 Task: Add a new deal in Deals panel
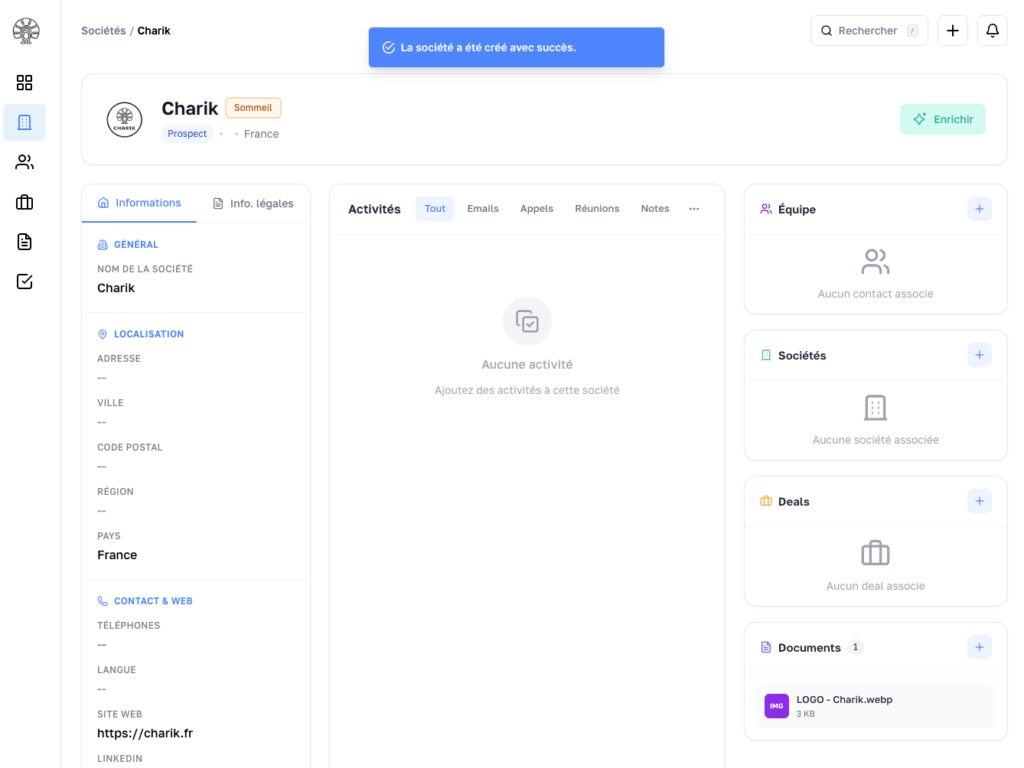coord(979,501)
